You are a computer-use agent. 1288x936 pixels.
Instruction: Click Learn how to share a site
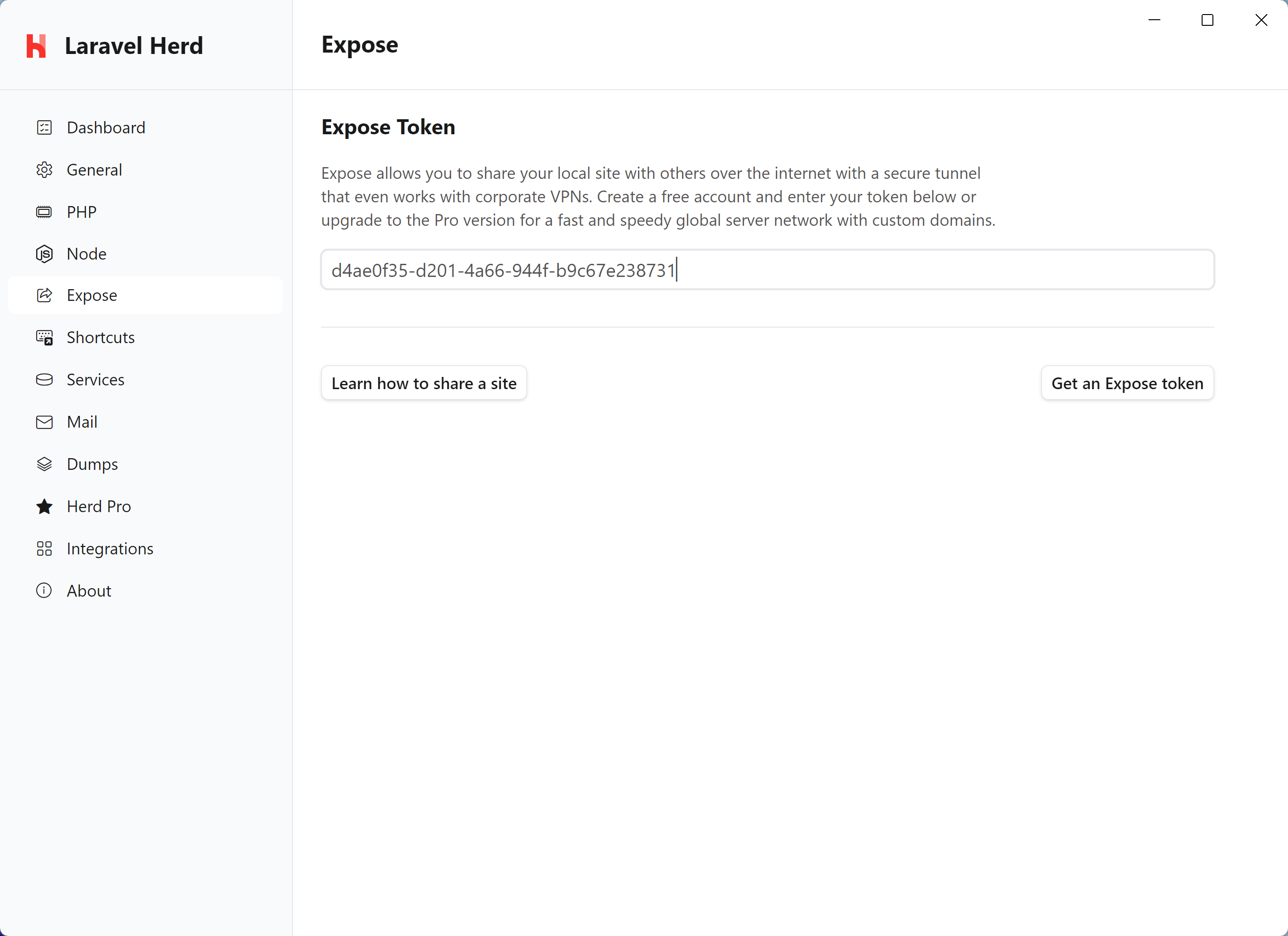click(x=424, y=383)
